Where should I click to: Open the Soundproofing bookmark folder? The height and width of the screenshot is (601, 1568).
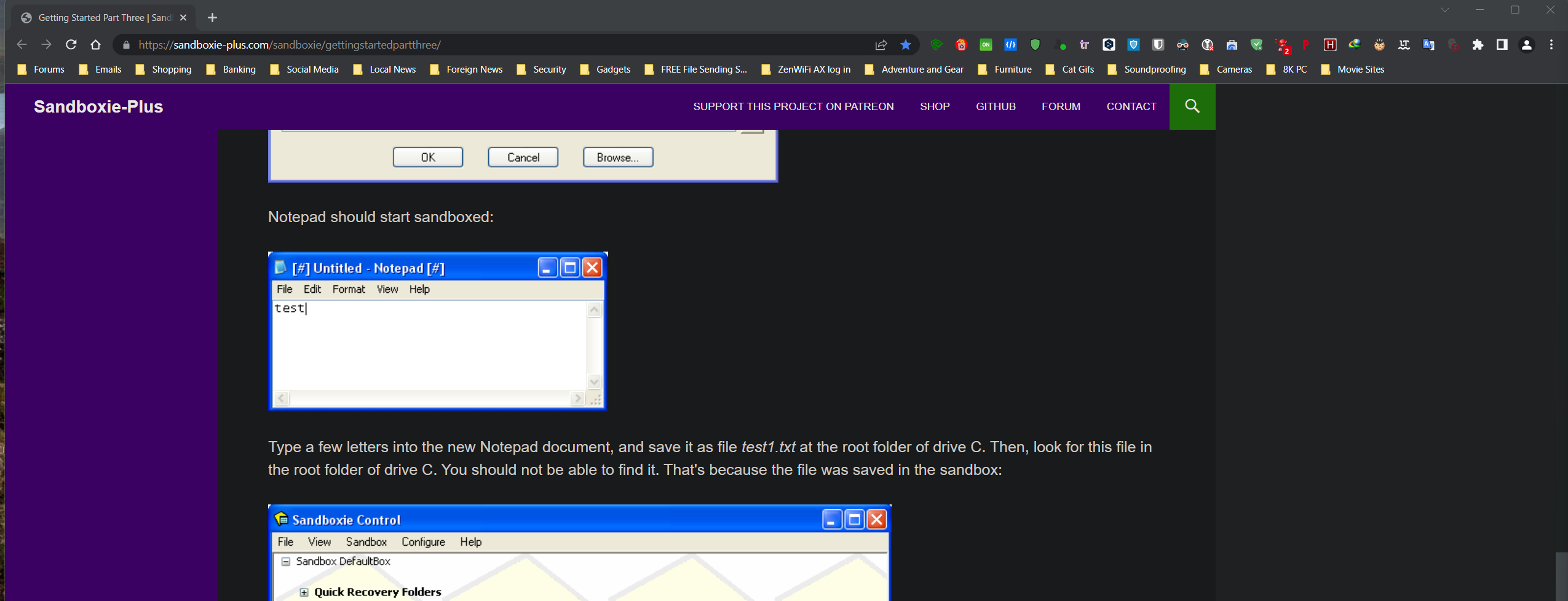pyautogui.click(x=1147, y=70)
